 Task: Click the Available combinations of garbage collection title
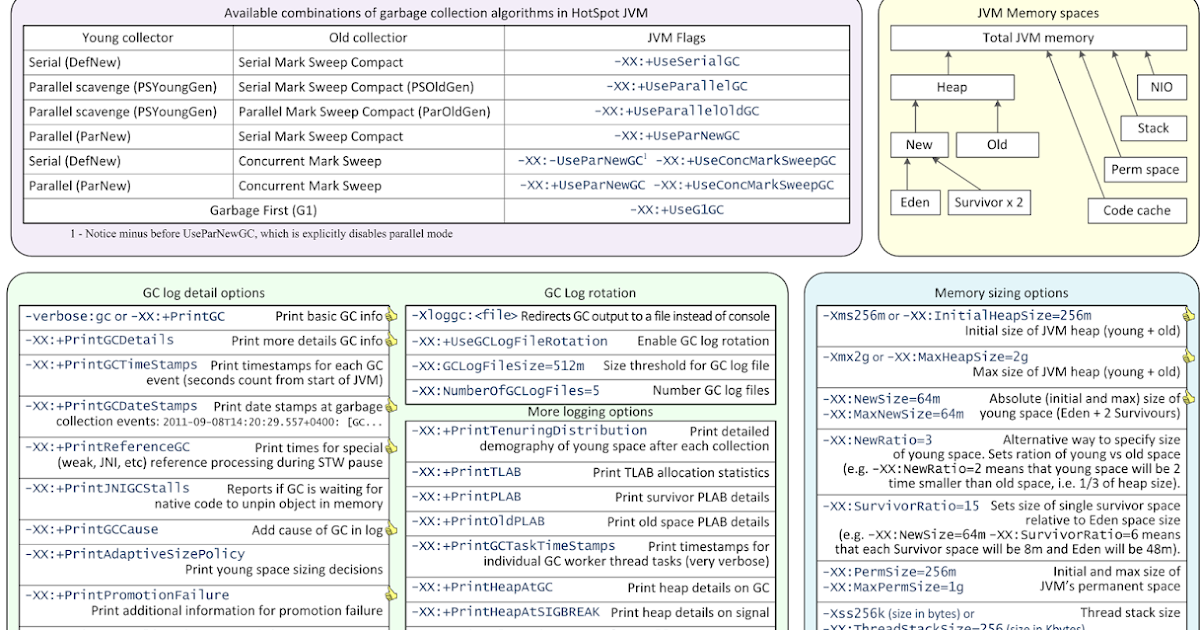point(437,13)
